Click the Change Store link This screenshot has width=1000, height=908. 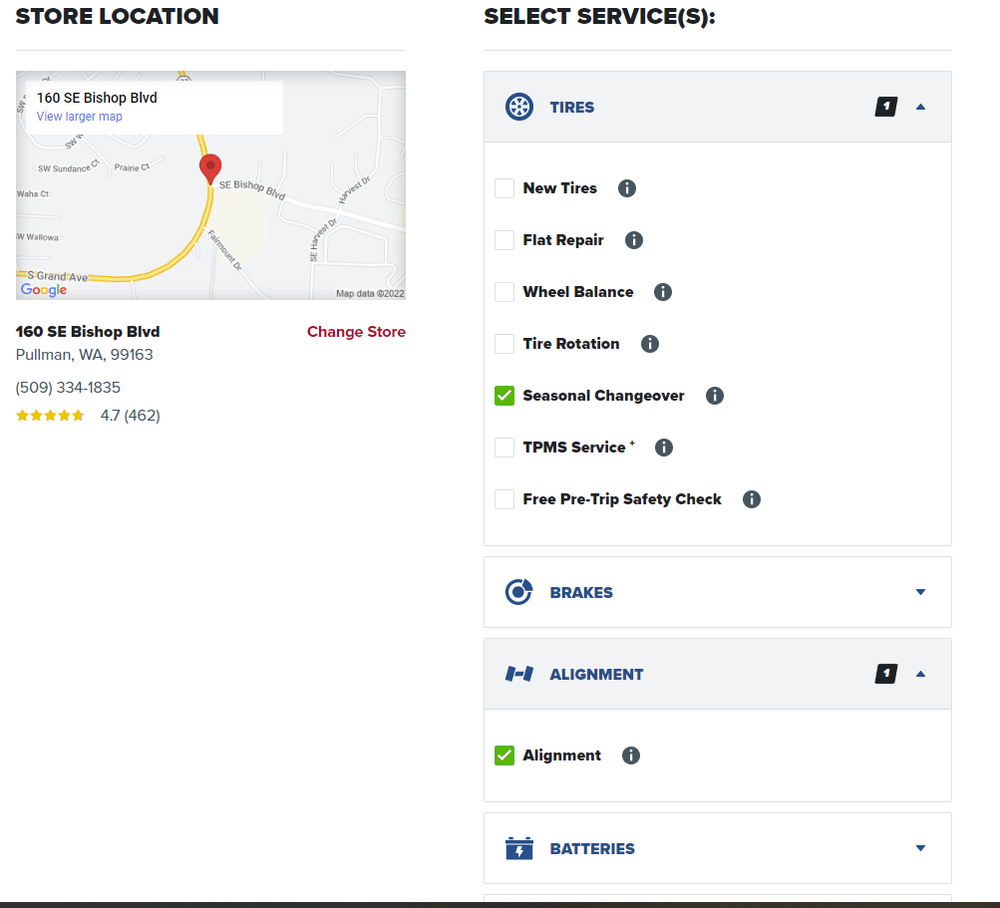coord(356,332)
